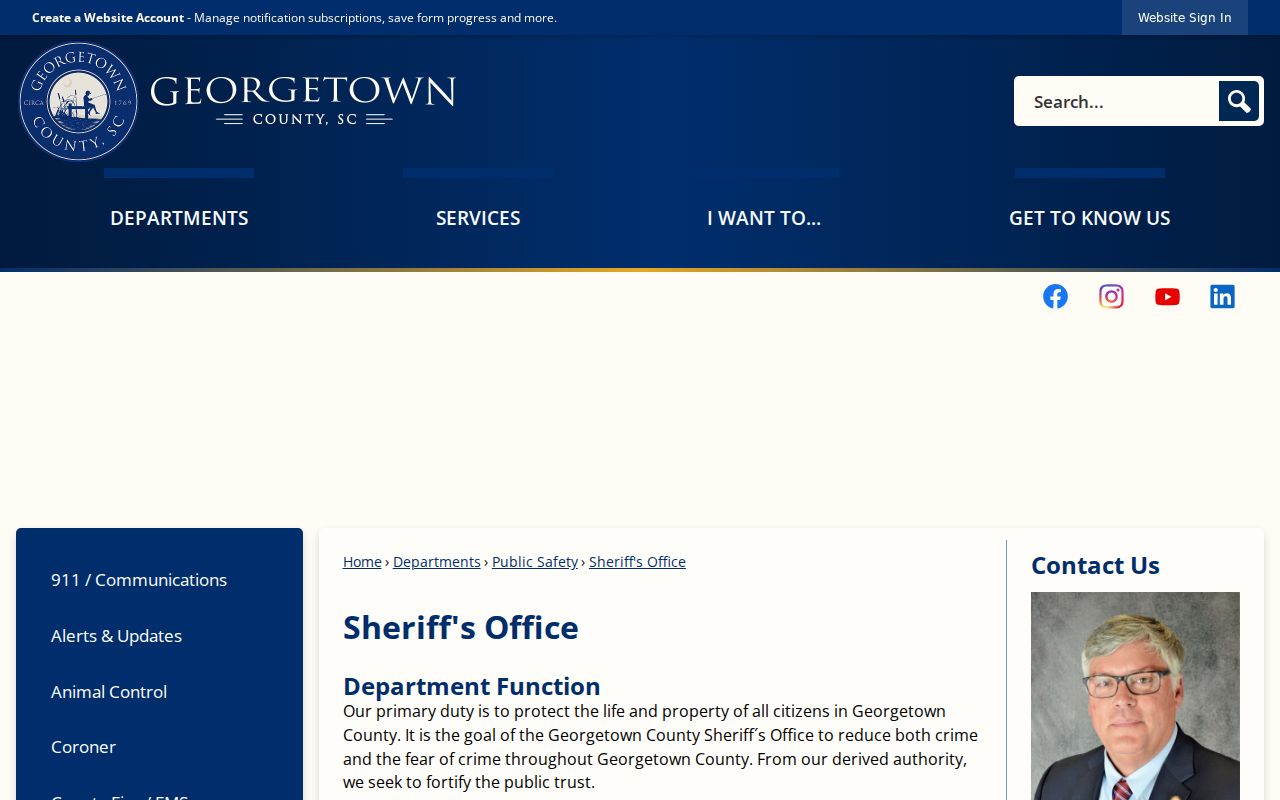The height and width of the screenshot is (800, 1280).
Task: Click the Contact Us heading
Action: click(1095, 565)
